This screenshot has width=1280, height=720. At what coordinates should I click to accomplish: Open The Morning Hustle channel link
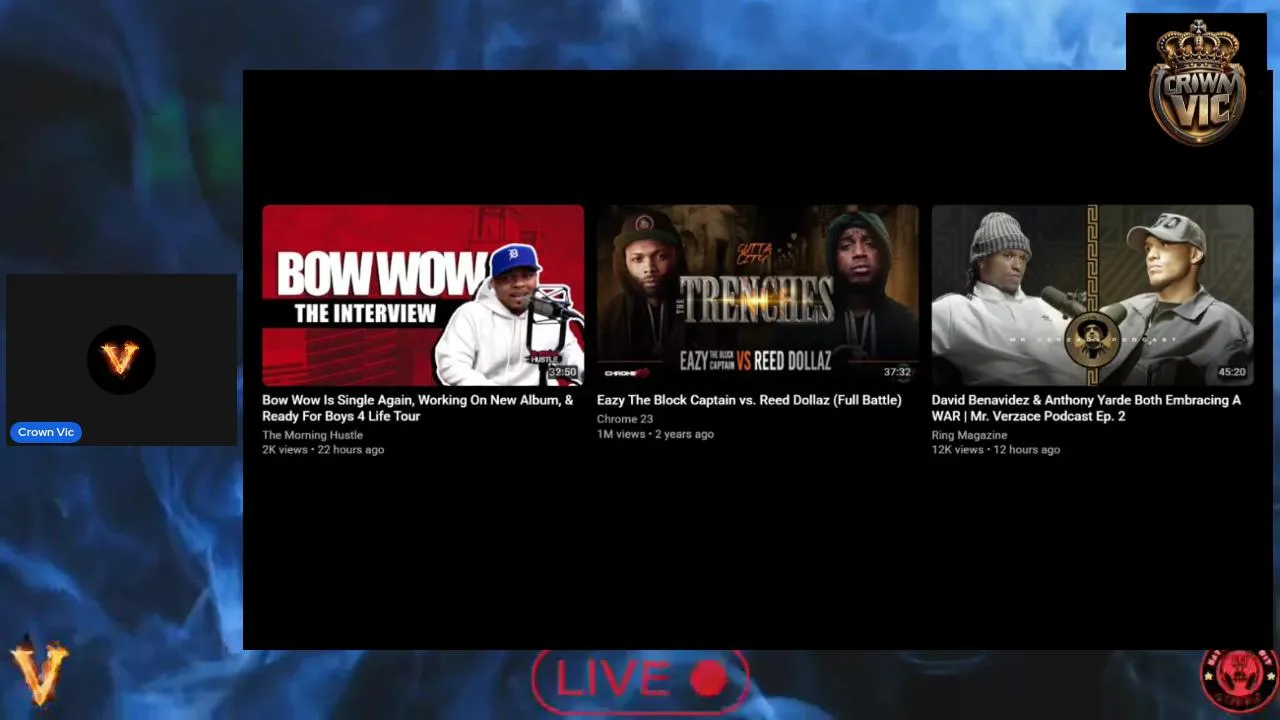[x=312, y=435]
